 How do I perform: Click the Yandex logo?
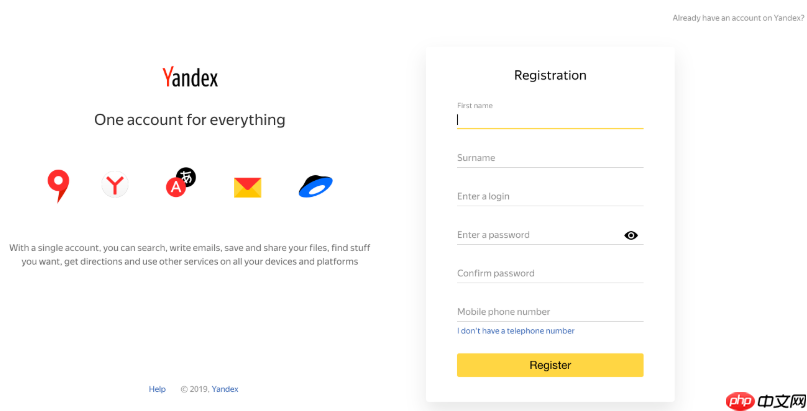[x=190, y=77]
